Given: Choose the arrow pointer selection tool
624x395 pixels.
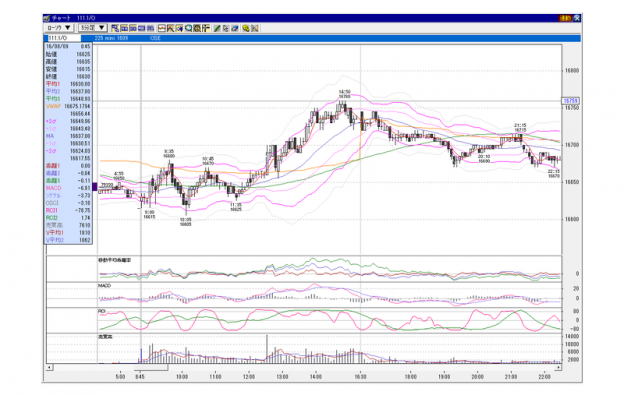Looking at the screenshot, I should 226,28.
